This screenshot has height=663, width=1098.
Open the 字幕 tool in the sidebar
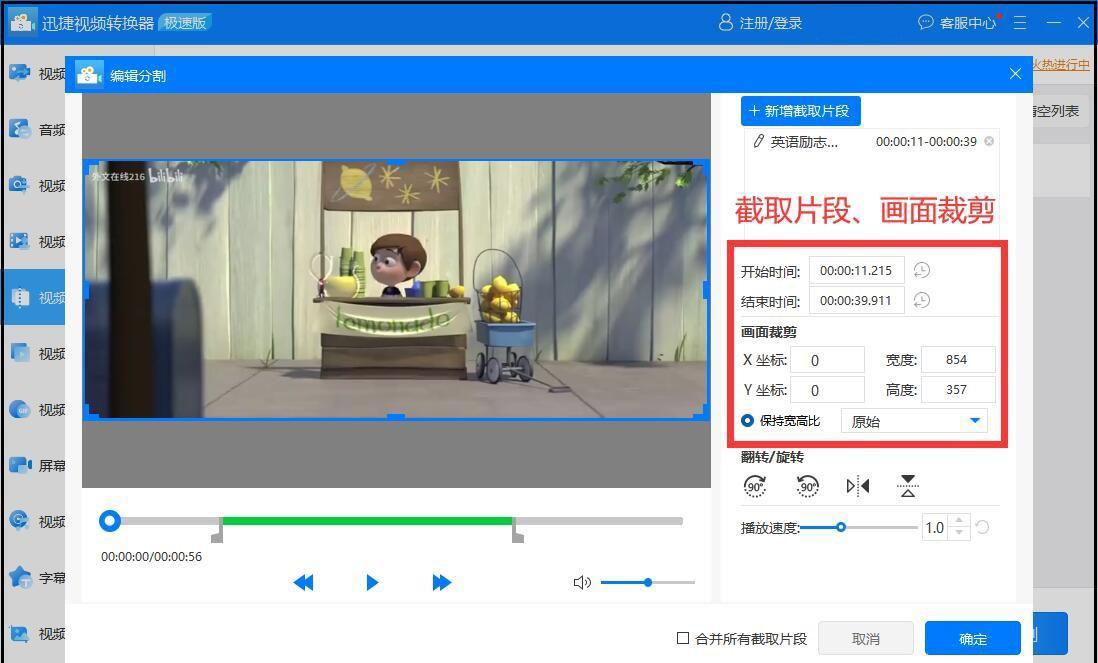click(35, 578)
